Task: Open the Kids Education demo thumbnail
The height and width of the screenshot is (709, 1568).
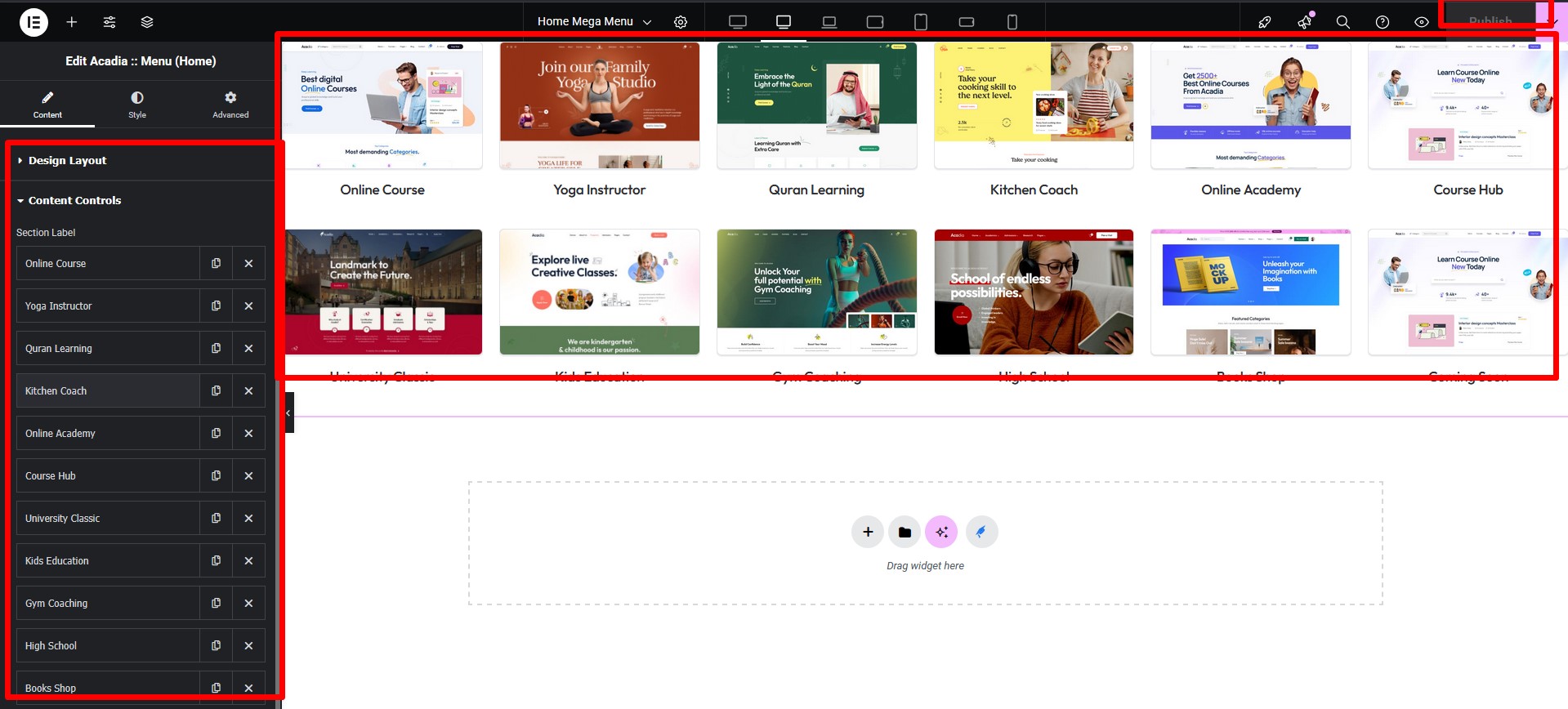Action: (600, 292)
